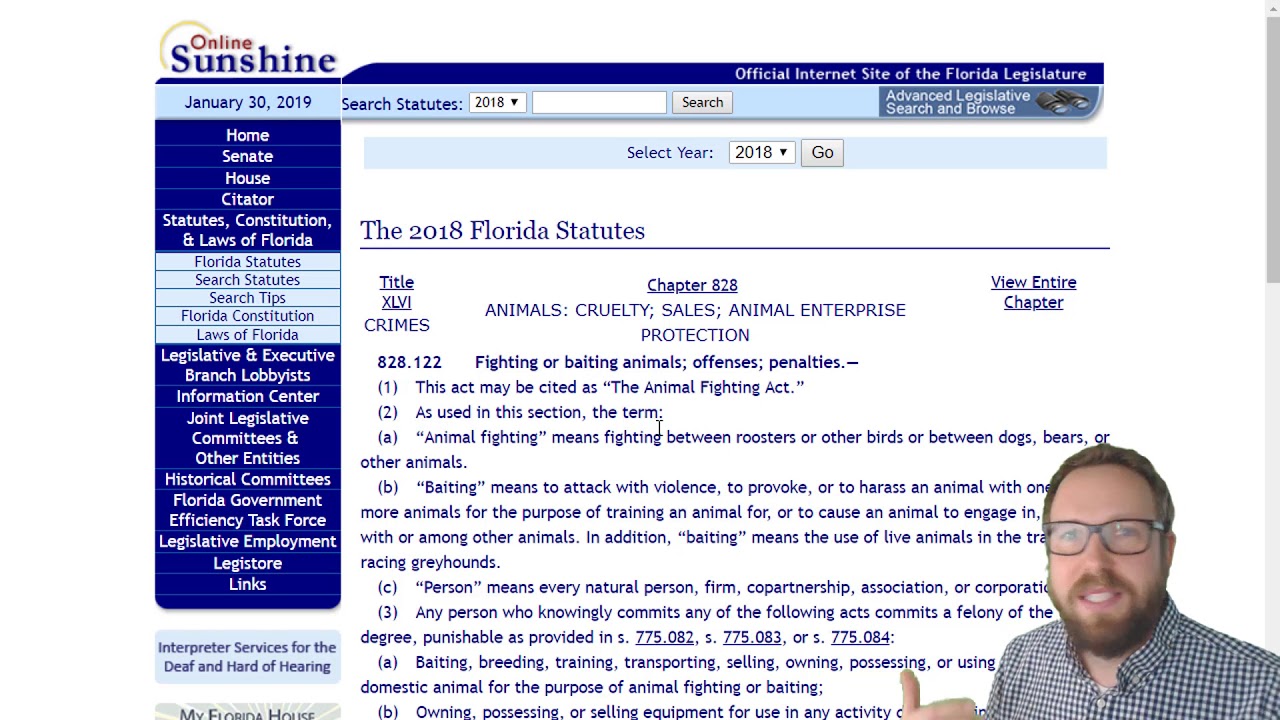Open the Search Statutes year dropdown
This screenshot has height=720, width=1280.
497,102
